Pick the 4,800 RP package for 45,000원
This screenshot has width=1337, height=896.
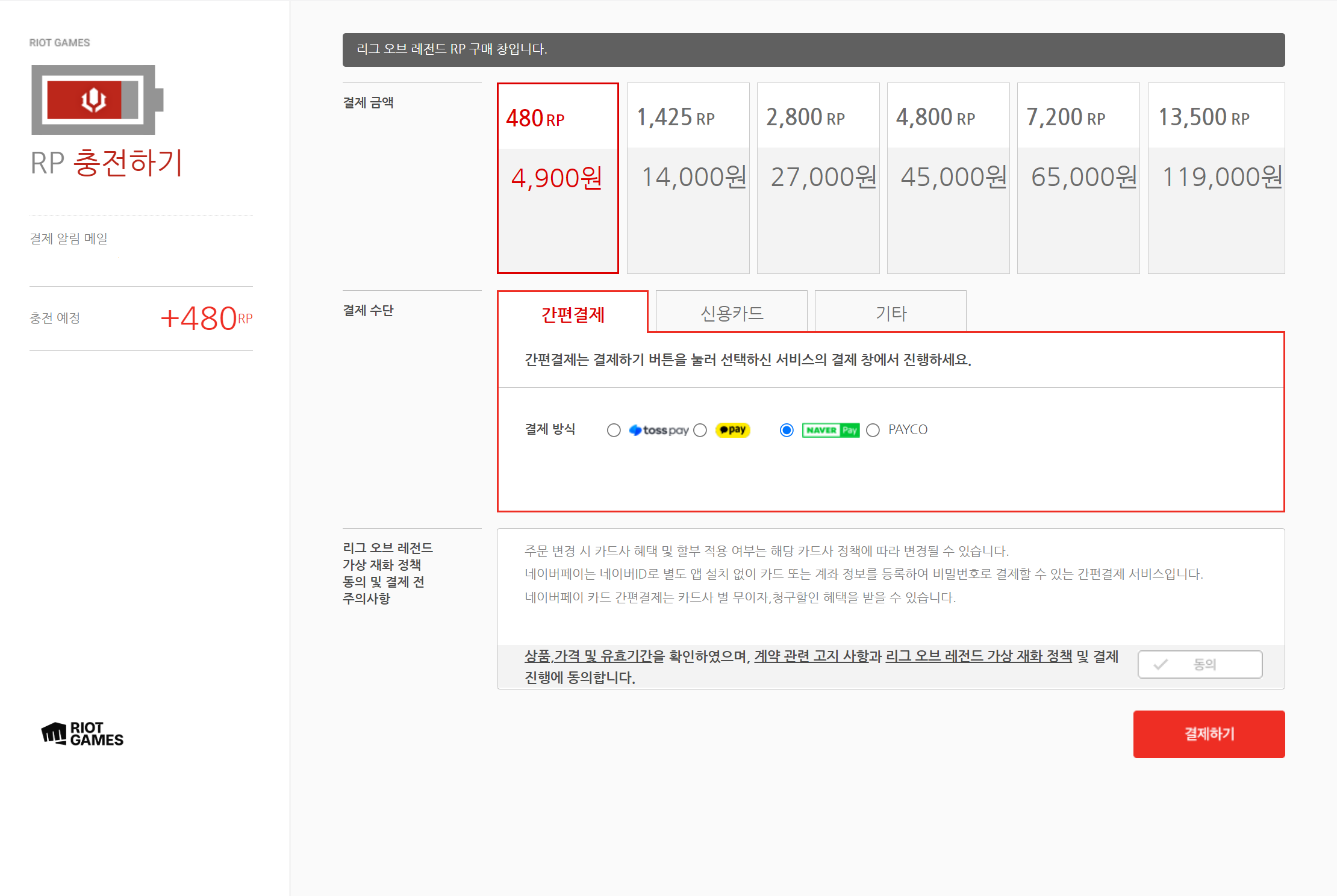tap(949, 178)
